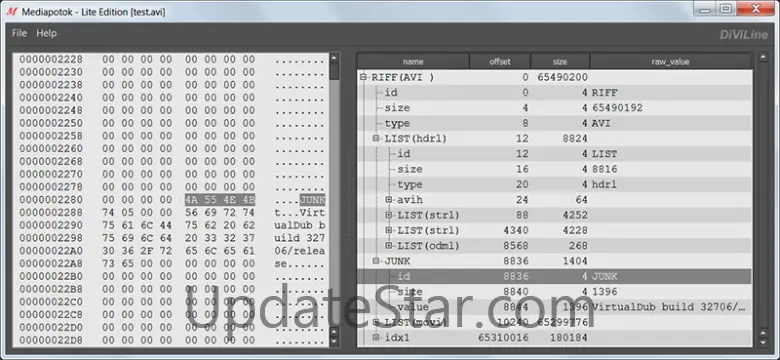Screen dimensions: 780x360
Task: Collapse the JUNK chunk node
Action: [376, 261]
